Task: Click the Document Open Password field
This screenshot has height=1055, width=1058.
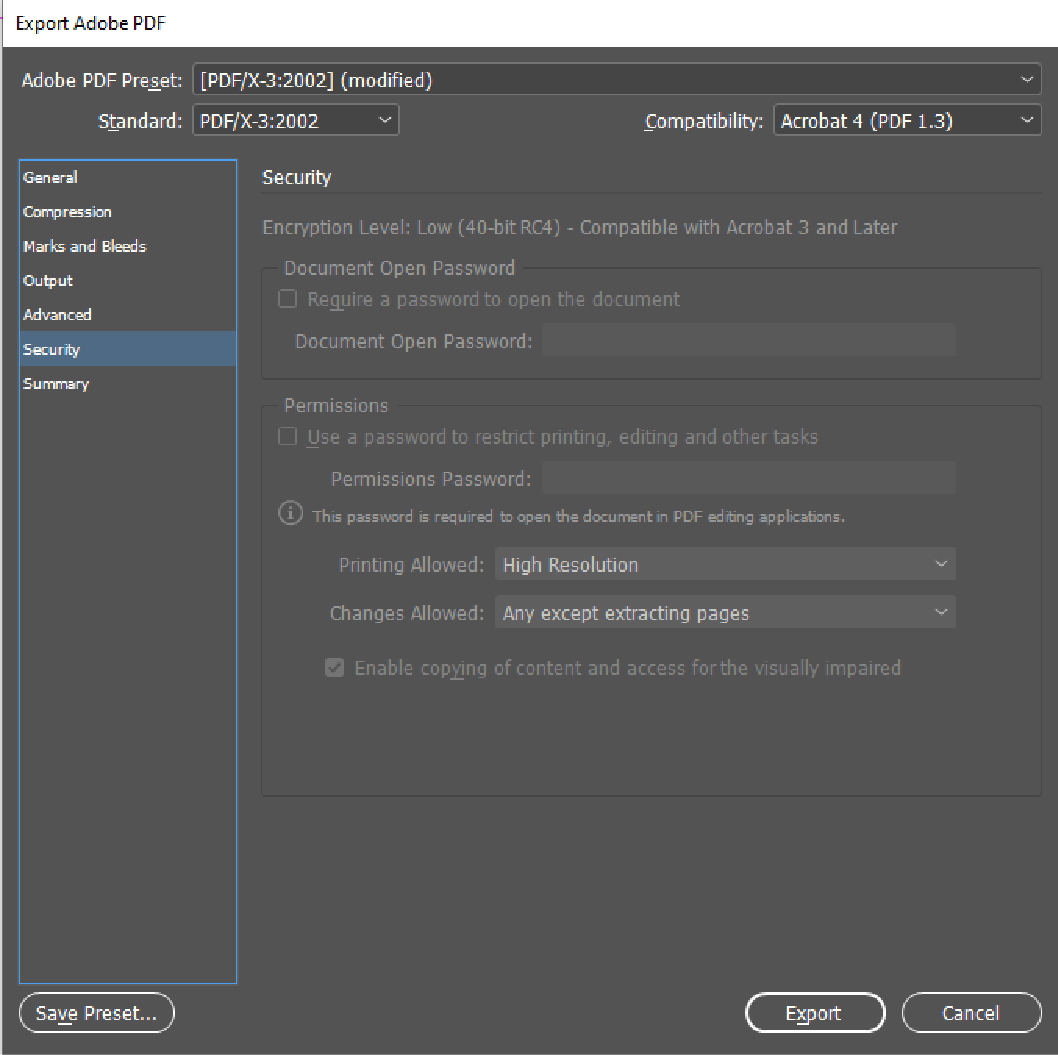Action: point(748,341)
